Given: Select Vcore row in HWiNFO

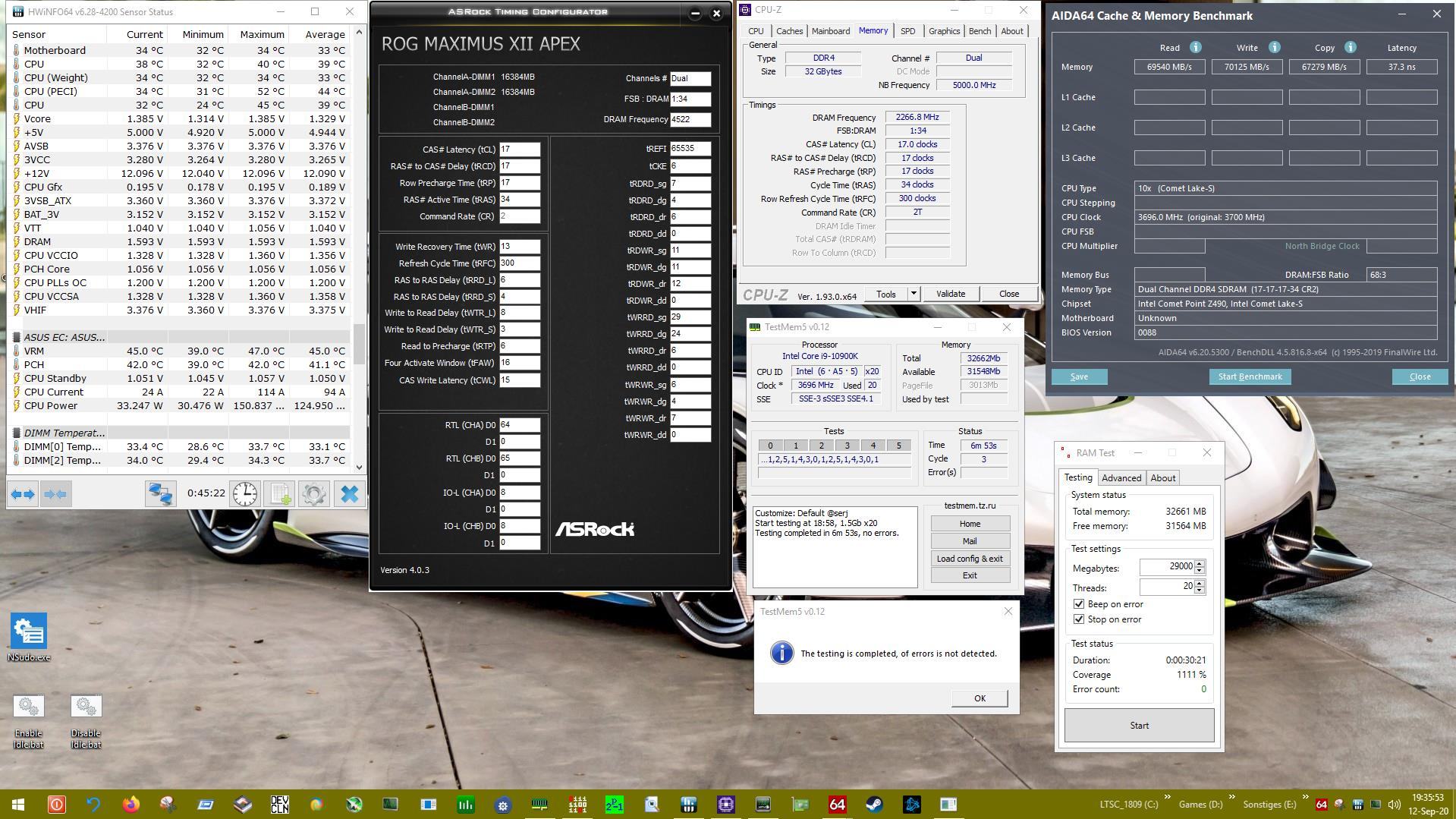Looking at the screenshot, I should click(179, 118).
